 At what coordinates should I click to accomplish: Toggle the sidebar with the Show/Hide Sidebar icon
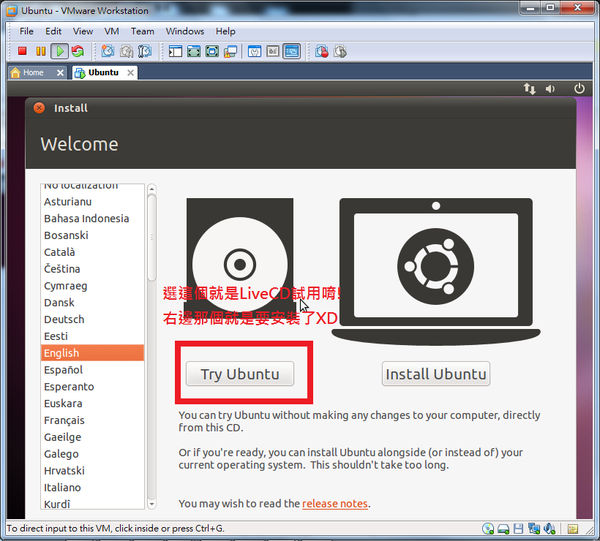coord(175,51)
